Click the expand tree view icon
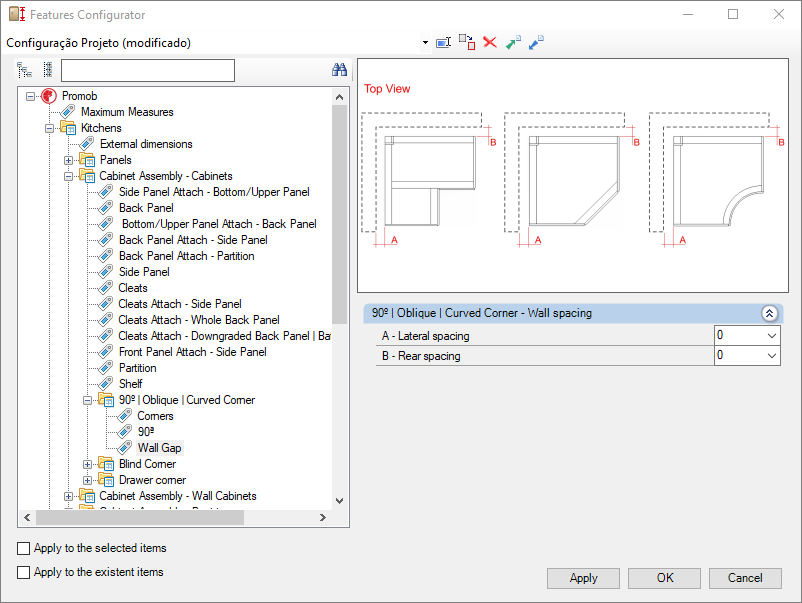 24,70
